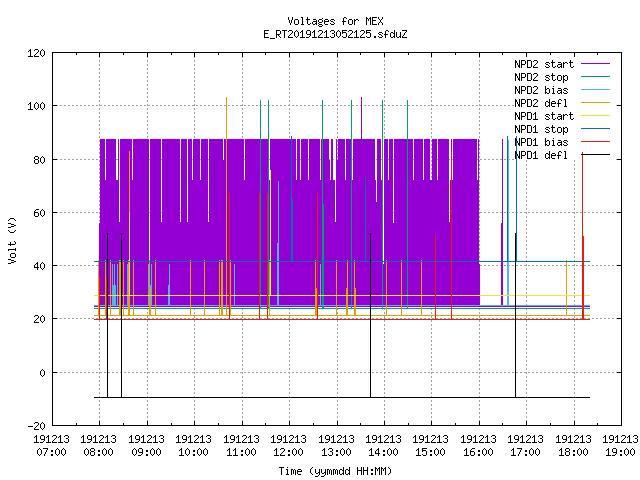The image size is (640, 480).
Task: Click the 15:00 x-axis tick label
Action: coord(431,452)
